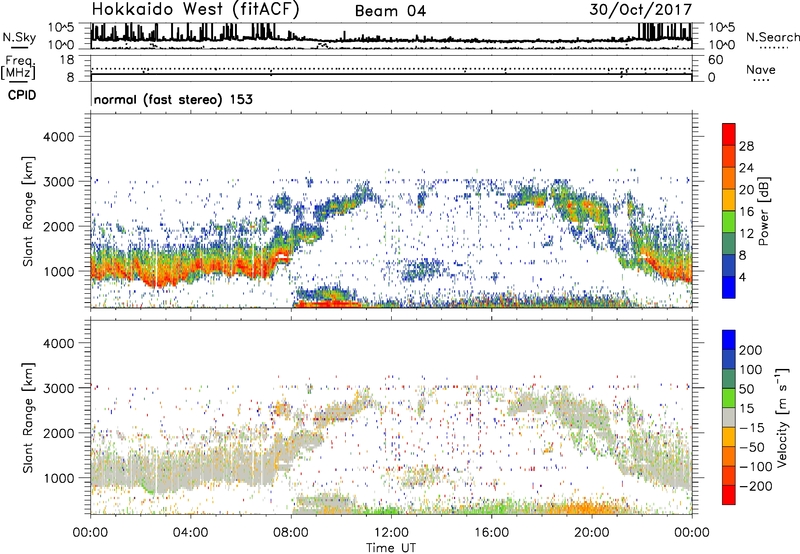Click the '60' Nave axis tick

(x=715, y=60)
